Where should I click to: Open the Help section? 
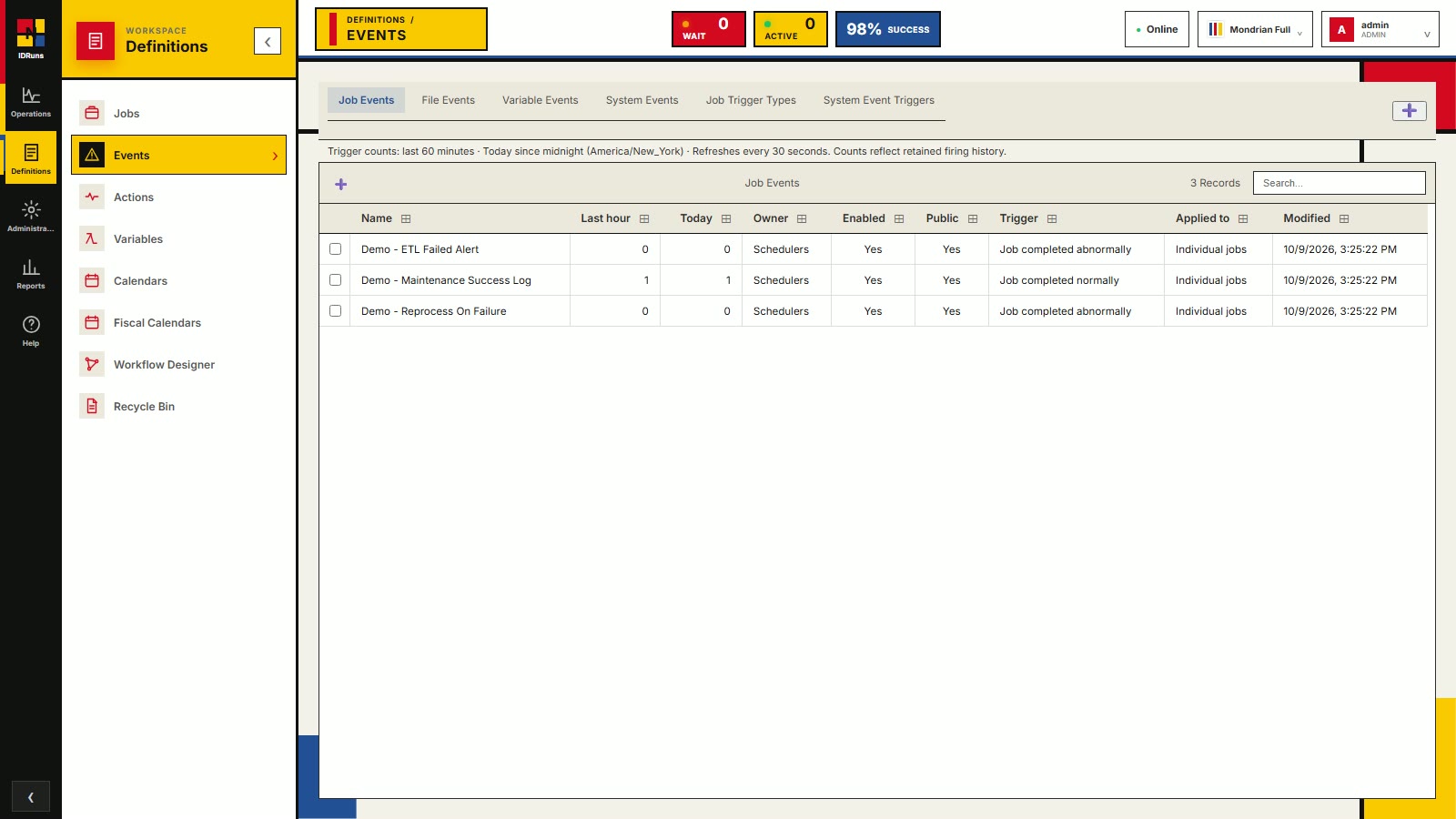(31, 331)
